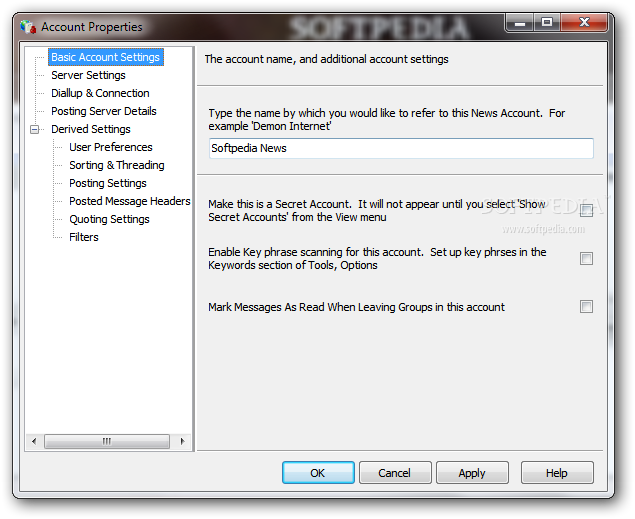The height and width of the screenshot is (519, 635).
Task: Minimize the Account Properties window
Action: coord(520,23)
